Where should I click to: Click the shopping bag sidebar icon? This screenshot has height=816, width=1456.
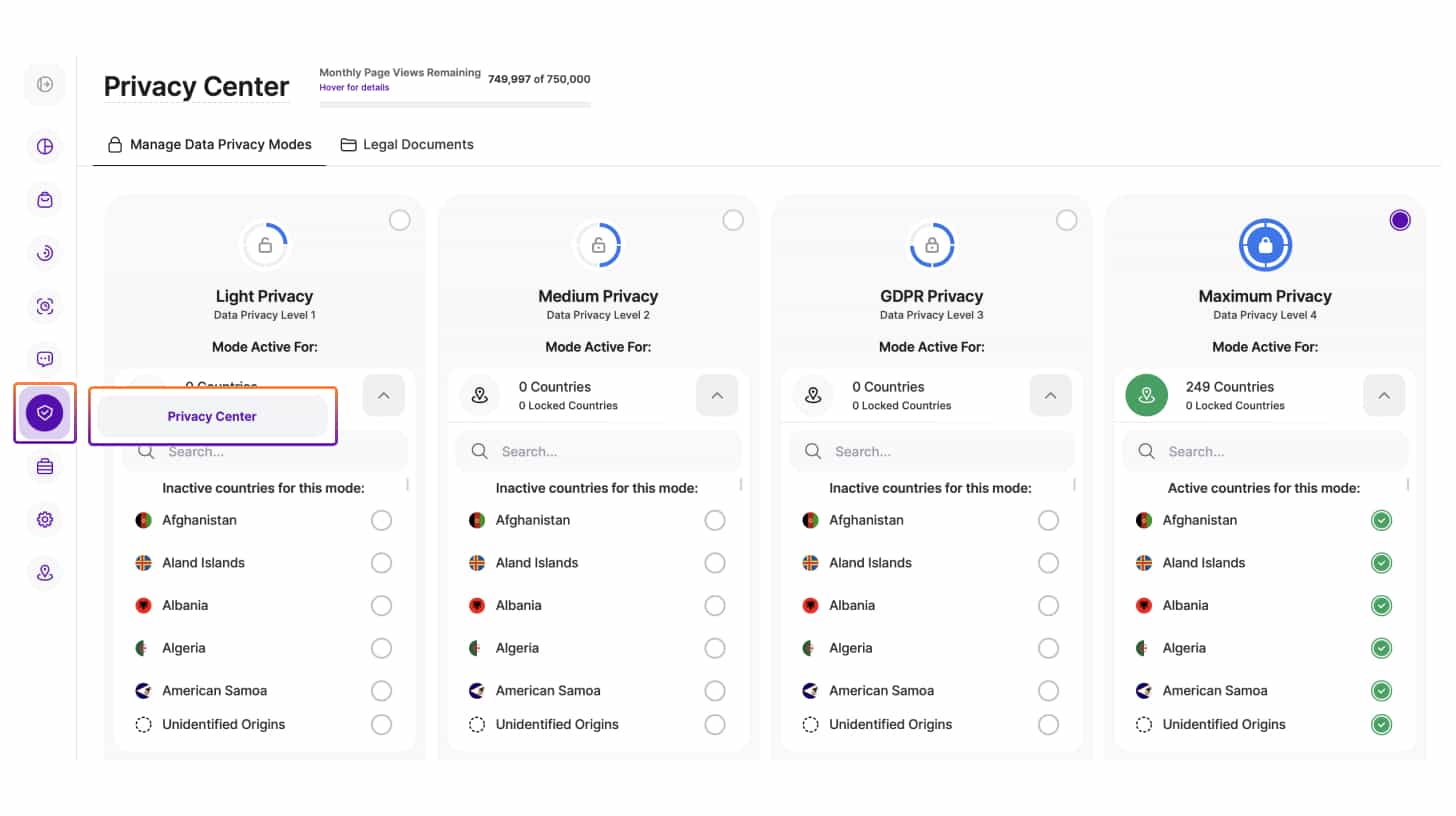coord(44,200)
